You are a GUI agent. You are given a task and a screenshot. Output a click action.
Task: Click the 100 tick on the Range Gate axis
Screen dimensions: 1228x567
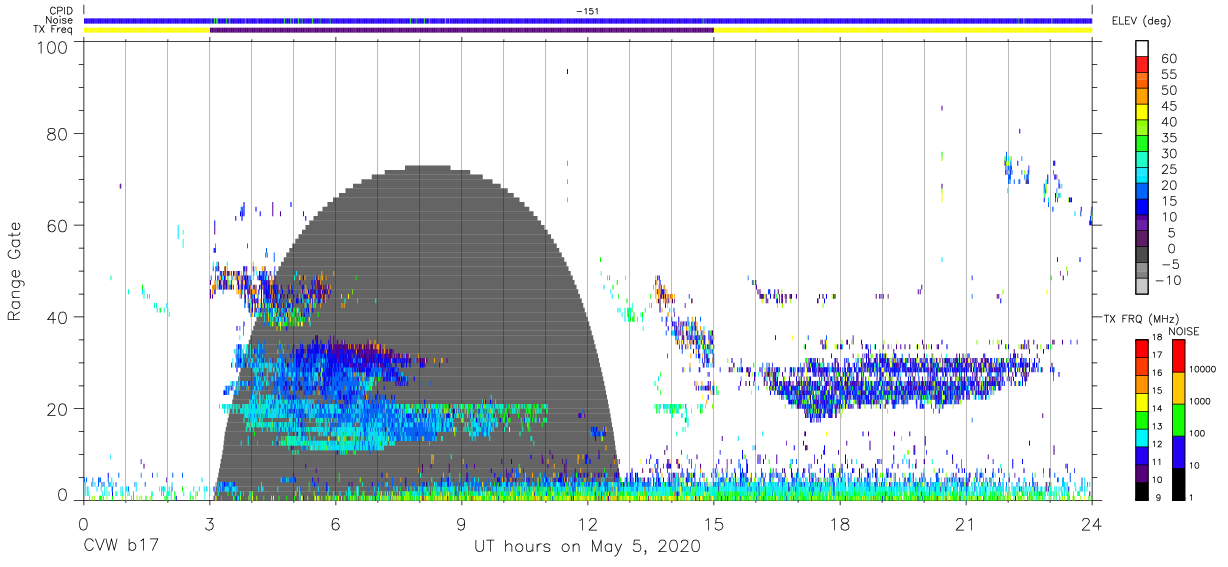click(54, 46)
